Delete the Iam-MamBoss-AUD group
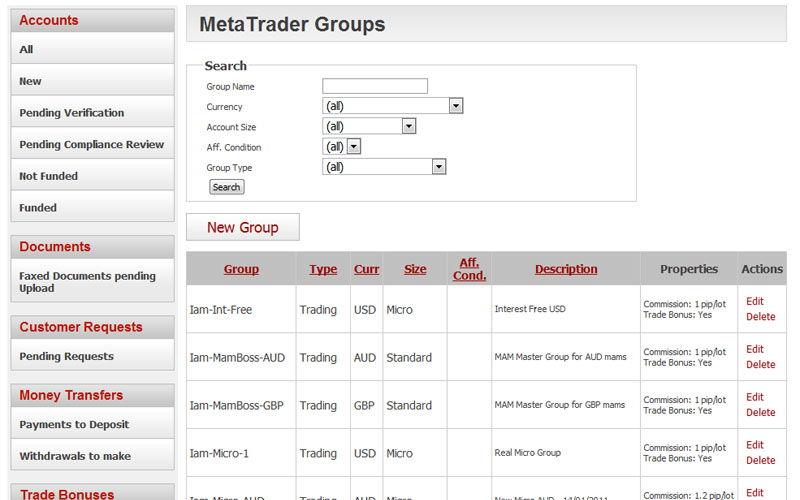 coord(761,364)
